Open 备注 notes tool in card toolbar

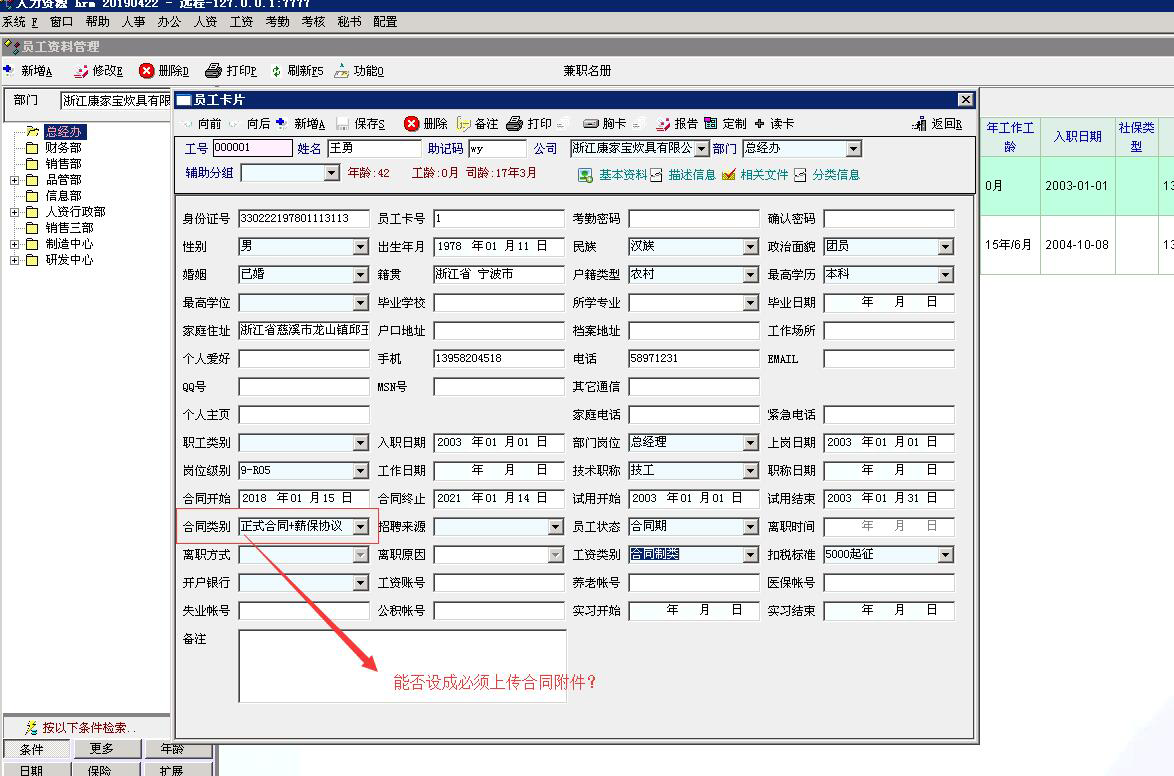coord(464,124)
